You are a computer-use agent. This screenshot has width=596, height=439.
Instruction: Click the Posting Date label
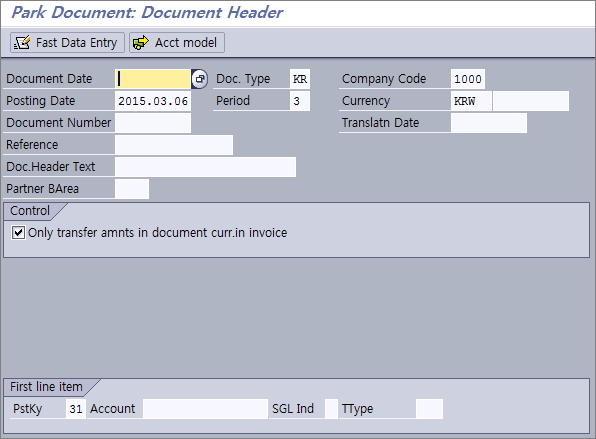pos(40,101)
